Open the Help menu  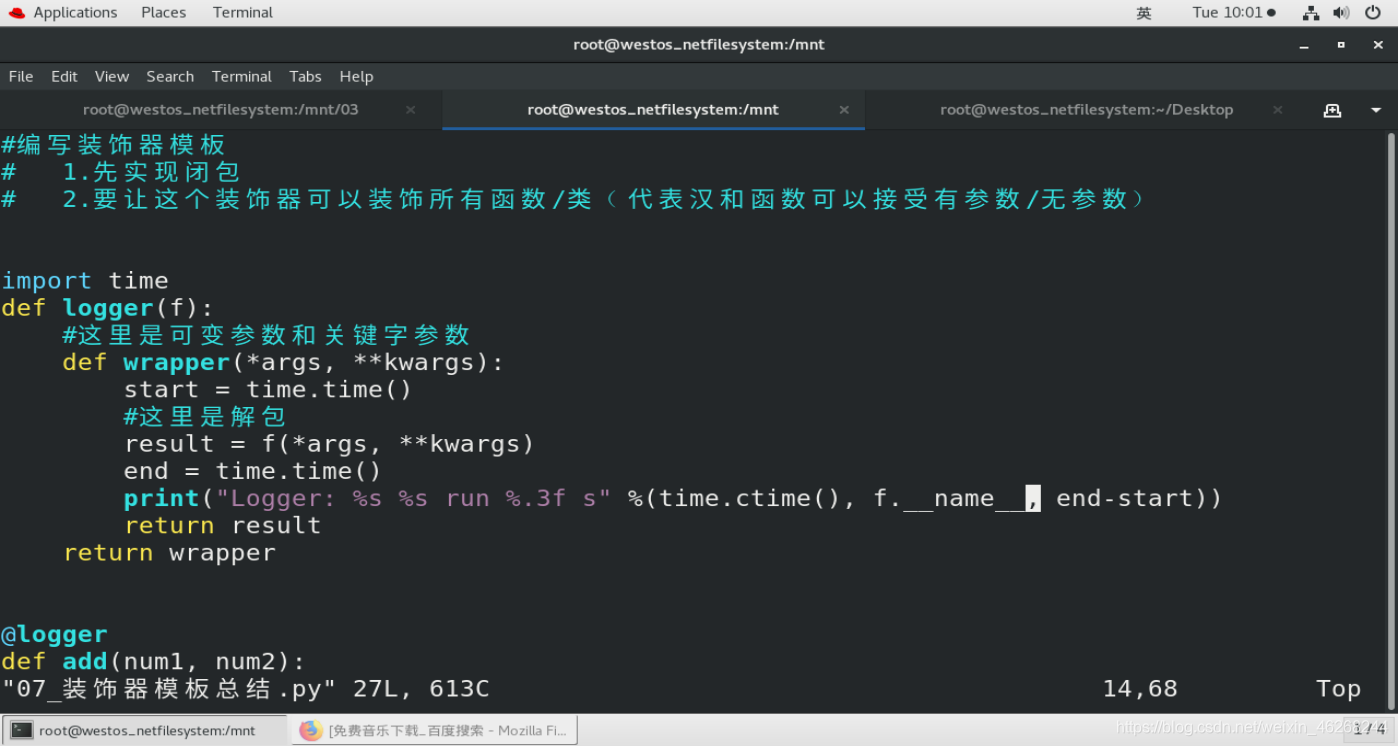(356, 76)
